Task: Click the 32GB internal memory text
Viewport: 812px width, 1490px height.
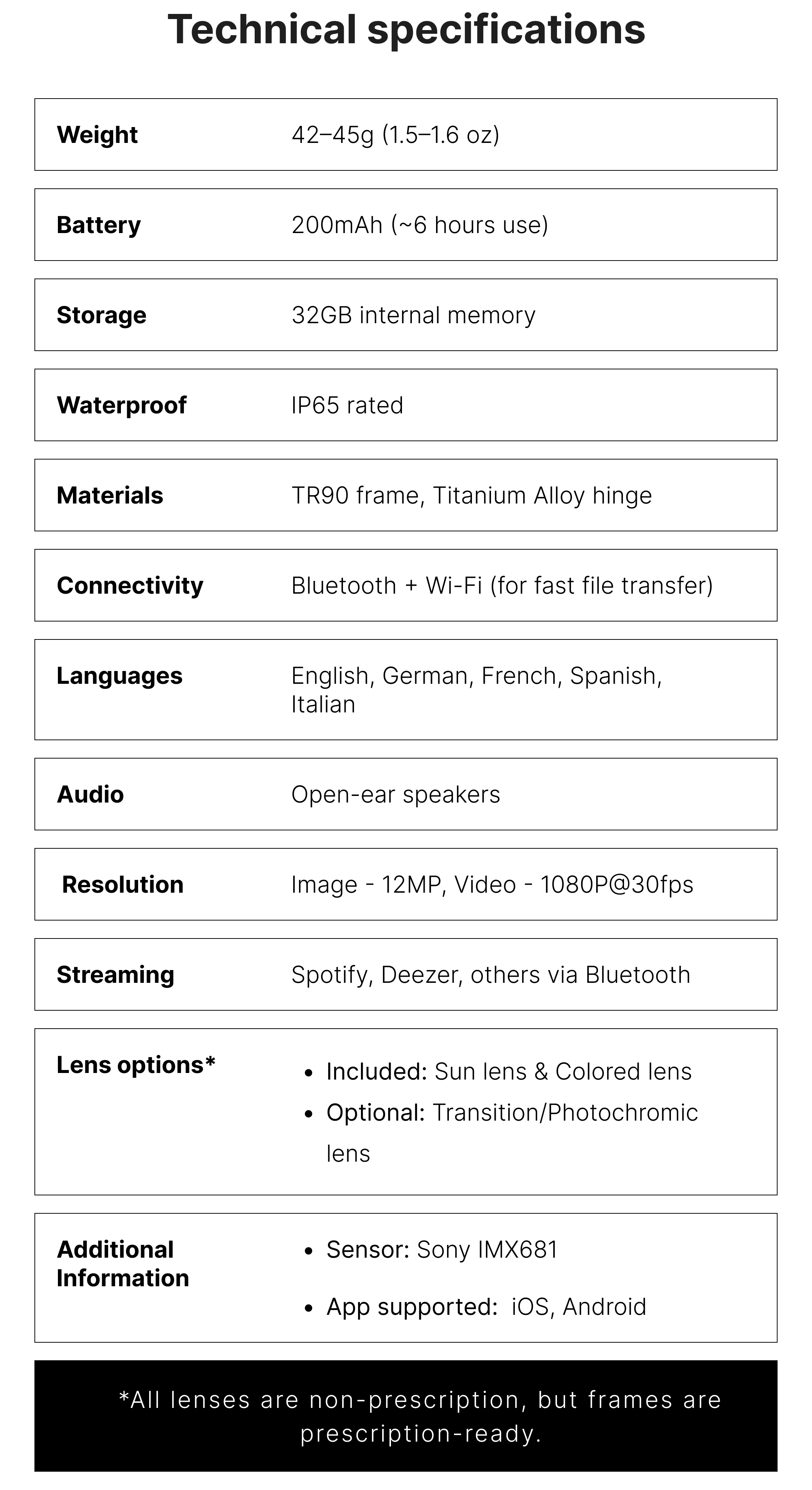Action: (414, 315)
